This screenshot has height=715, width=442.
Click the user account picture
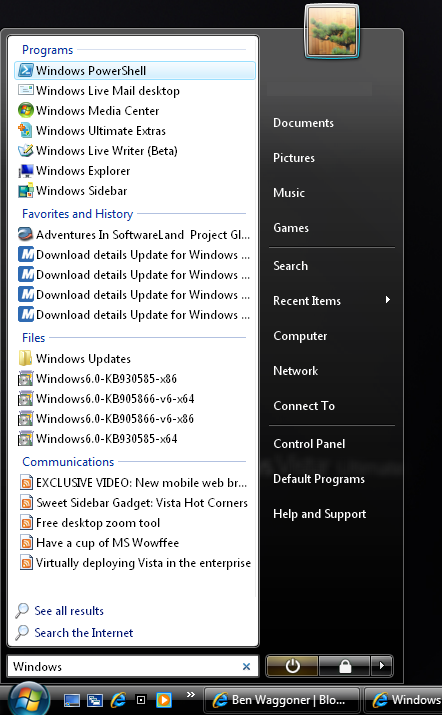[x=332, y=31]
